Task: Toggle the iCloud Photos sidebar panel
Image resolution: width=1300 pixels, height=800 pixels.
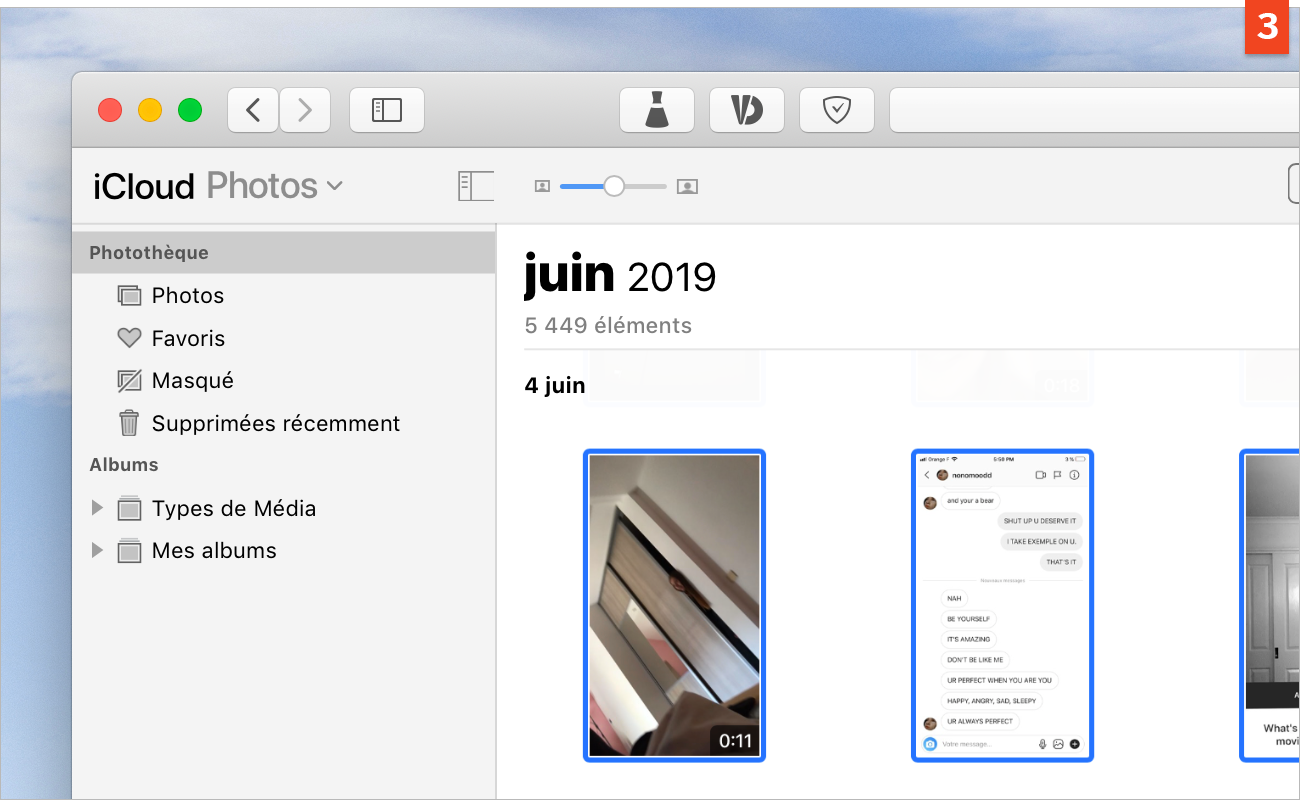Action: coord(476,186)
